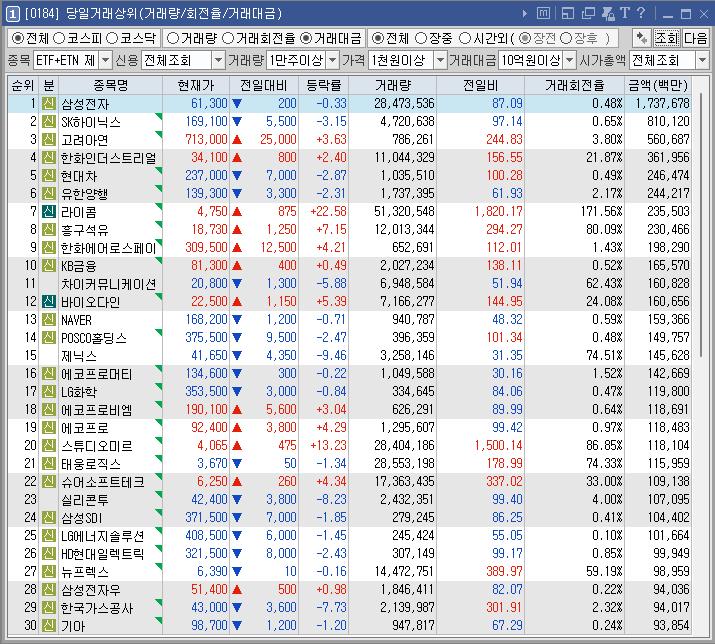Open the 신용 전체조회 dropdown
This screenshot has height=644, width=715.
point(219,60)
